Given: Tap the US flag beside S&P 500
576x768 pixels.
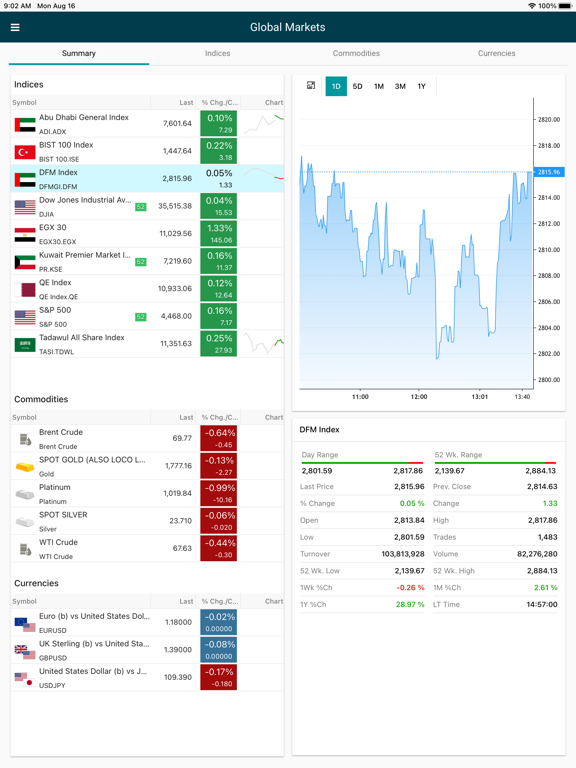Looking at the screenshot, I should click(25, 317).
